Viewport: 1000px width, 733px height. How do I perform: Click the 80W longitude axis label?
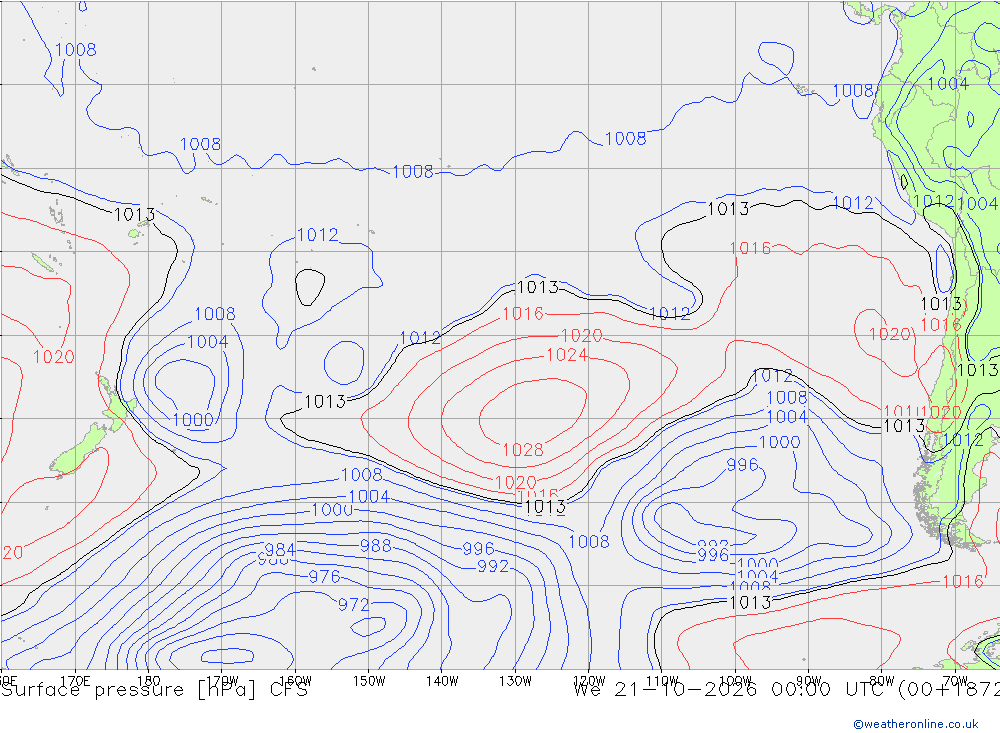coord(882,681)
